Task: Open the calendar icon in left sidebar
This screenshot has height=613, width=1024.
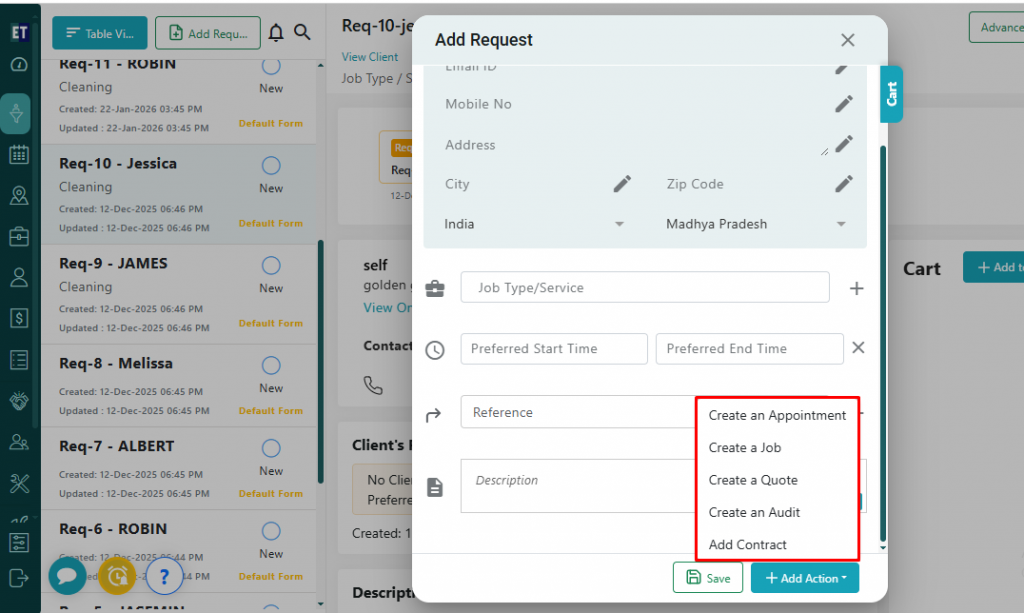Action: click(x=18, y=155)
